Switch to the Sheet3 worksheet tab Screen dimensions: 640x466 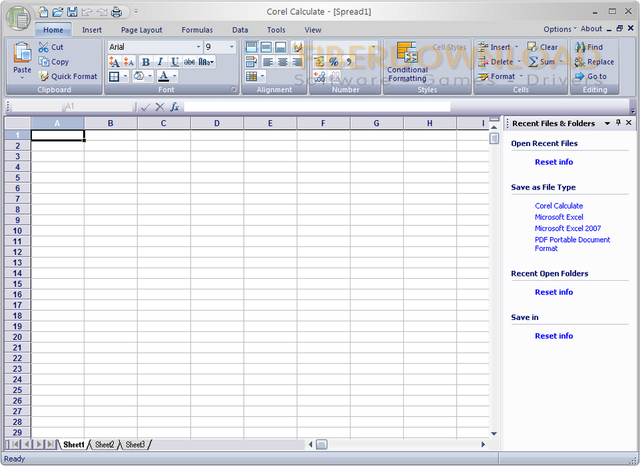tap(135, 444)
